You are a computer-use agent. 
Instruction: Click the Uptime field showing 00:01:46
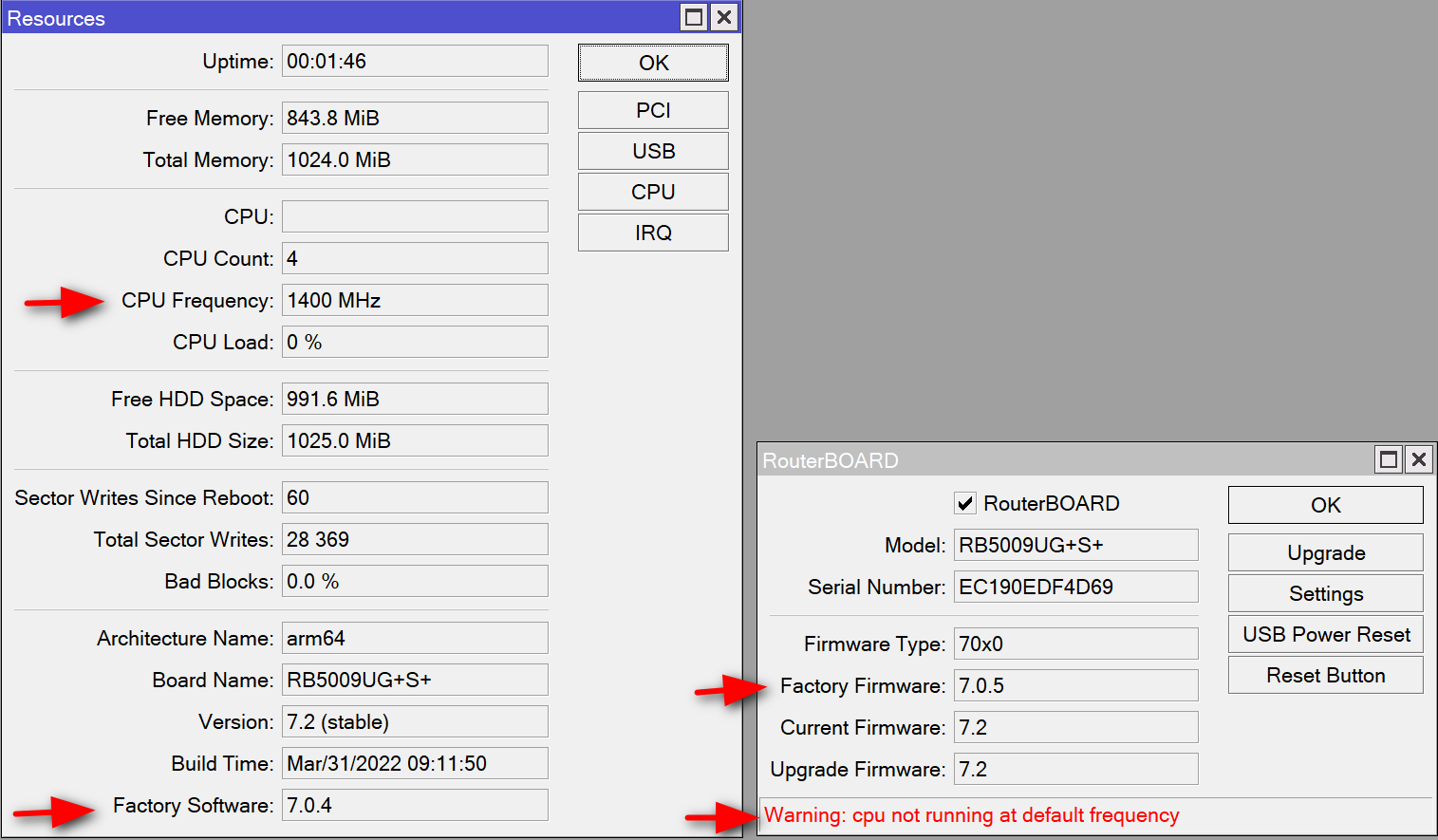coord(415,61)
